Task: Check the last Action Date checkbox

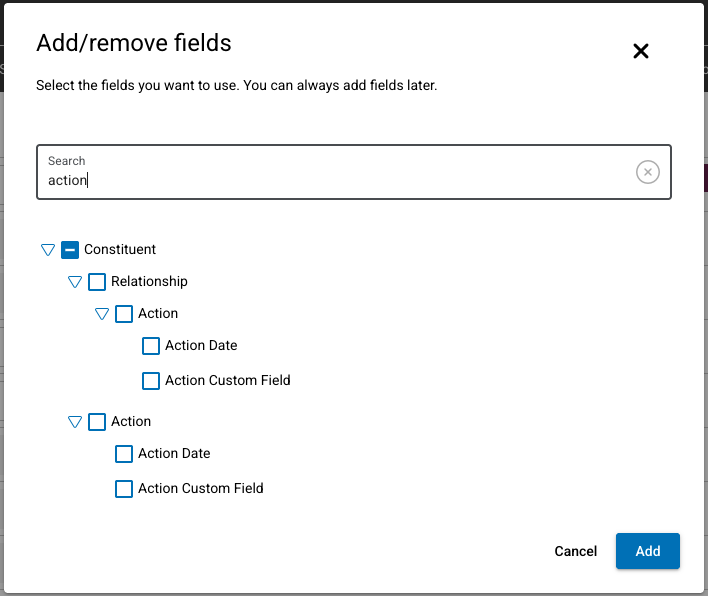Action: coord(124,454)
